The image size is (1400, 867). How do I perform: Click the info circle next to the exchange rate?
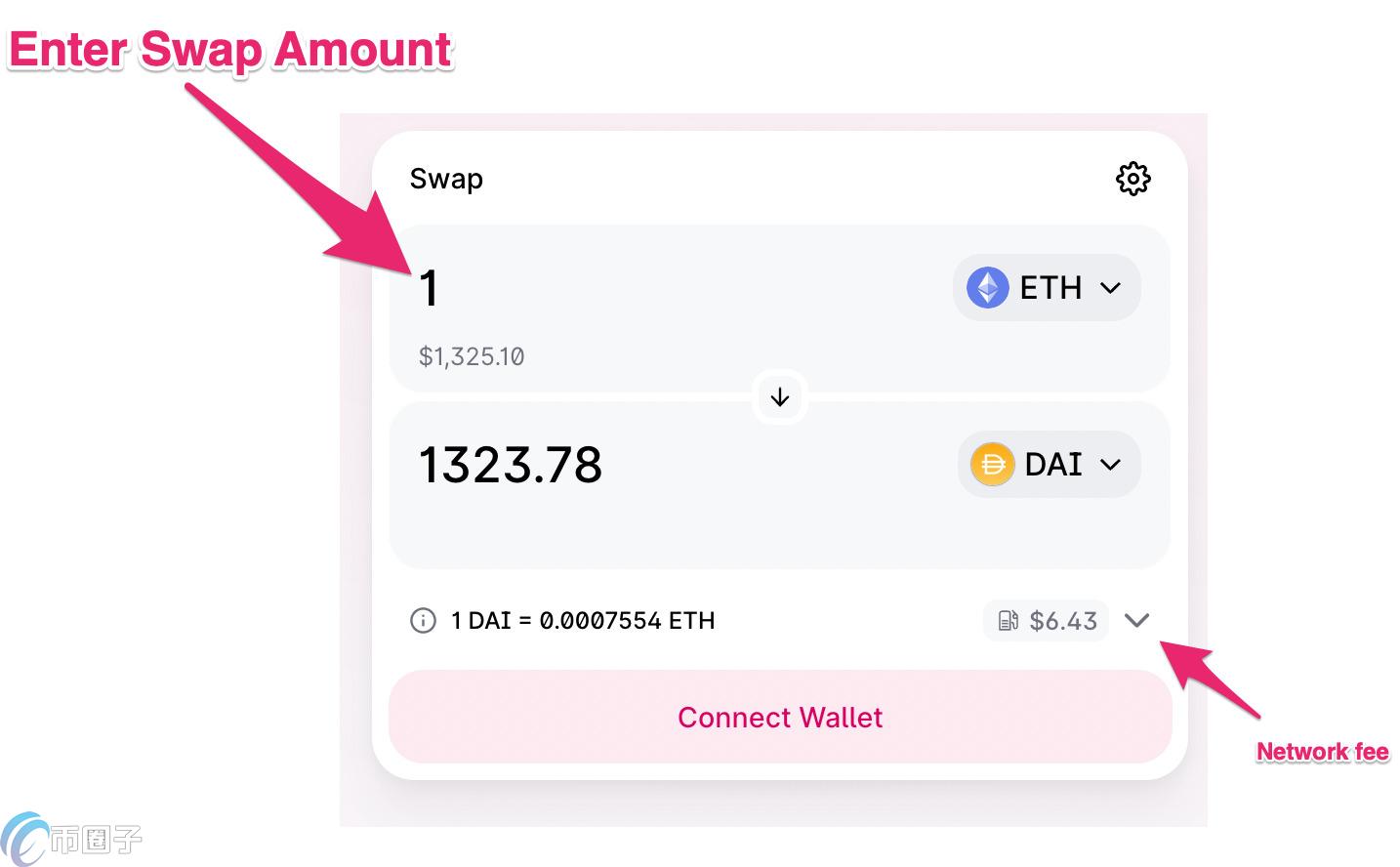pyautogui.click(x=423, y=620)
